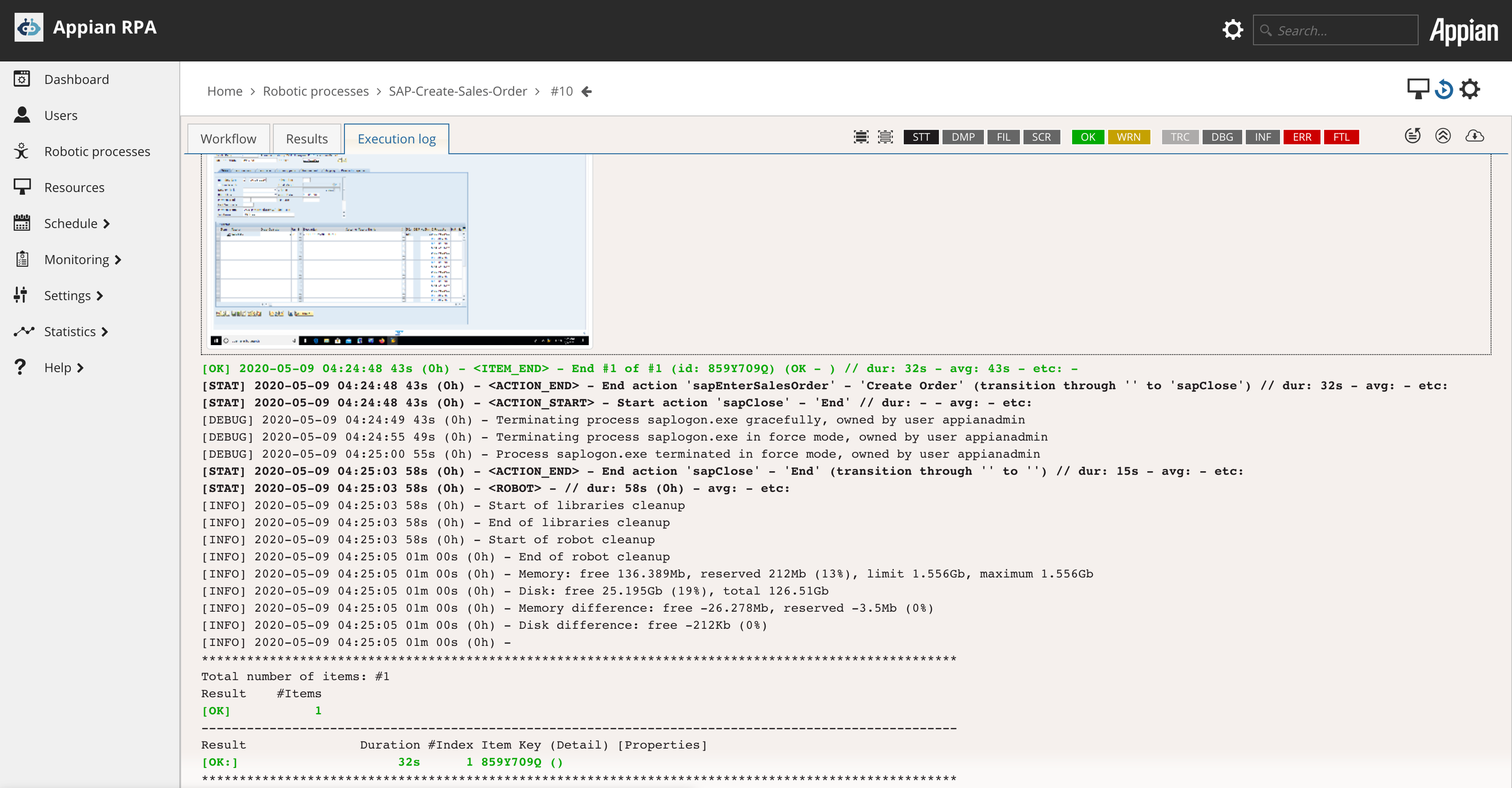Toggle the INF info log filter
Screen dimensions: 1512x788
(1262, 137)
